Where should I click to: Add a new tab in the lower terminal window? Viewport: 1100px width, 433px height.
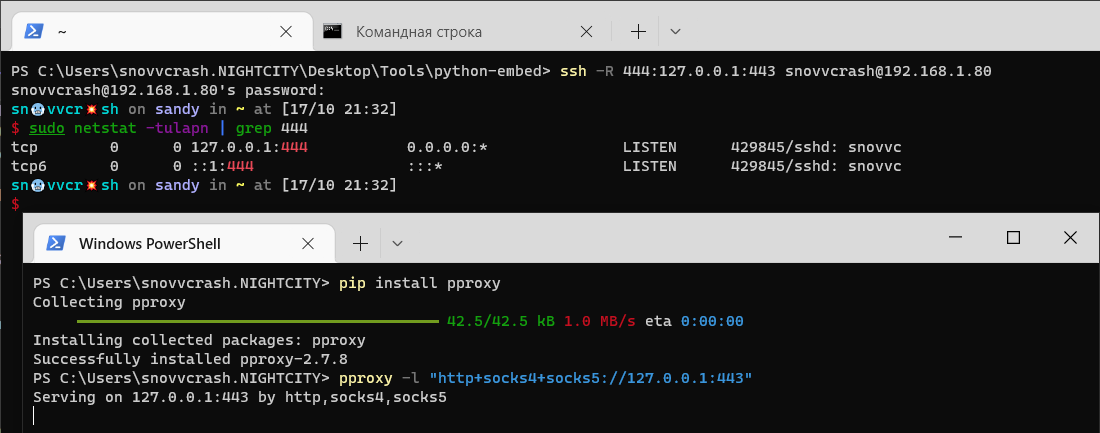(360, 243)
